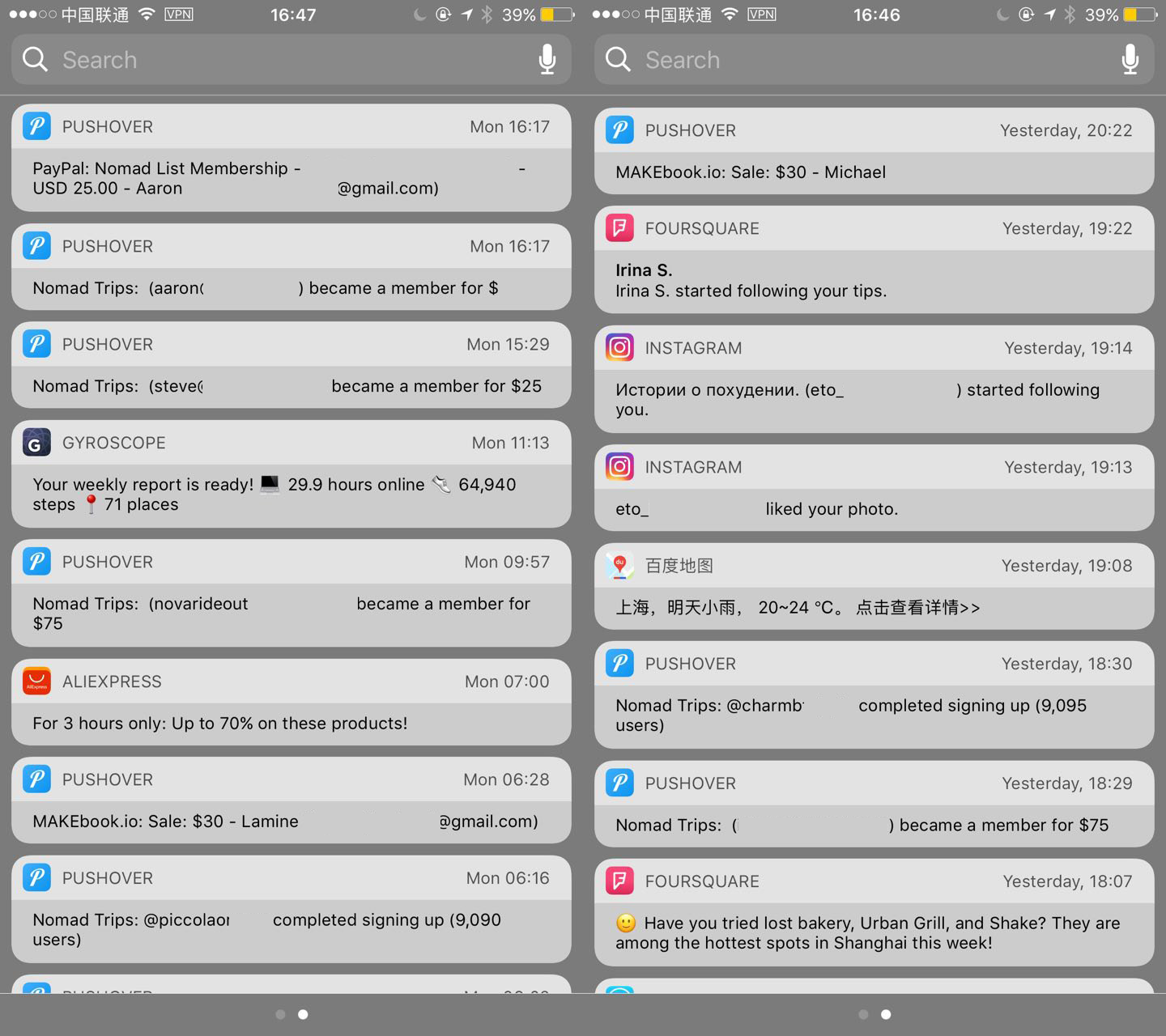Open the AliExpress 70% off notification
The height and width of the screenshot is (1036, 1166).
click(291, 703)
